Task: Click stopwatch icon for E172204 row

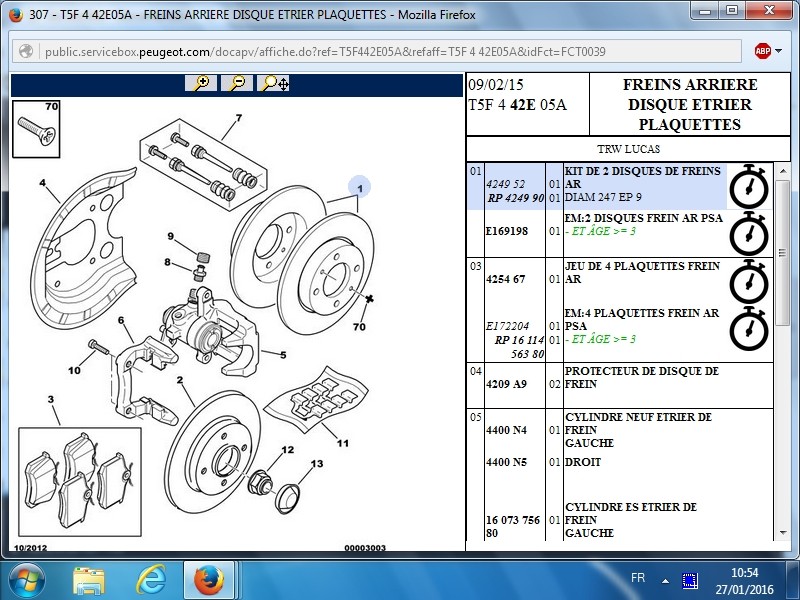Action: click(748, 329)
